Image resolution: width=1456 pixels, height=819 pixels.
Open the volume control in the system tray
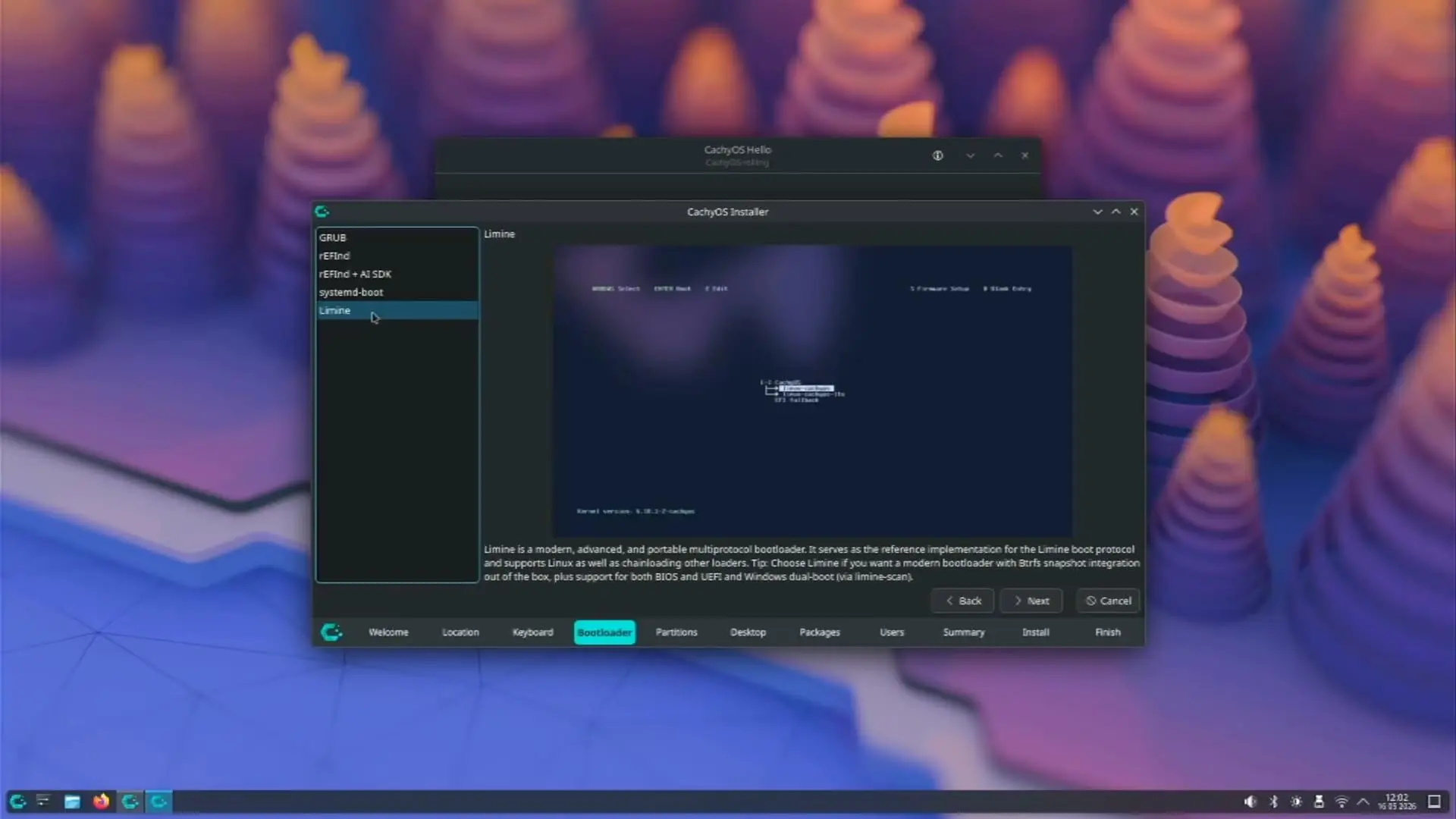tap(1250, 802)
